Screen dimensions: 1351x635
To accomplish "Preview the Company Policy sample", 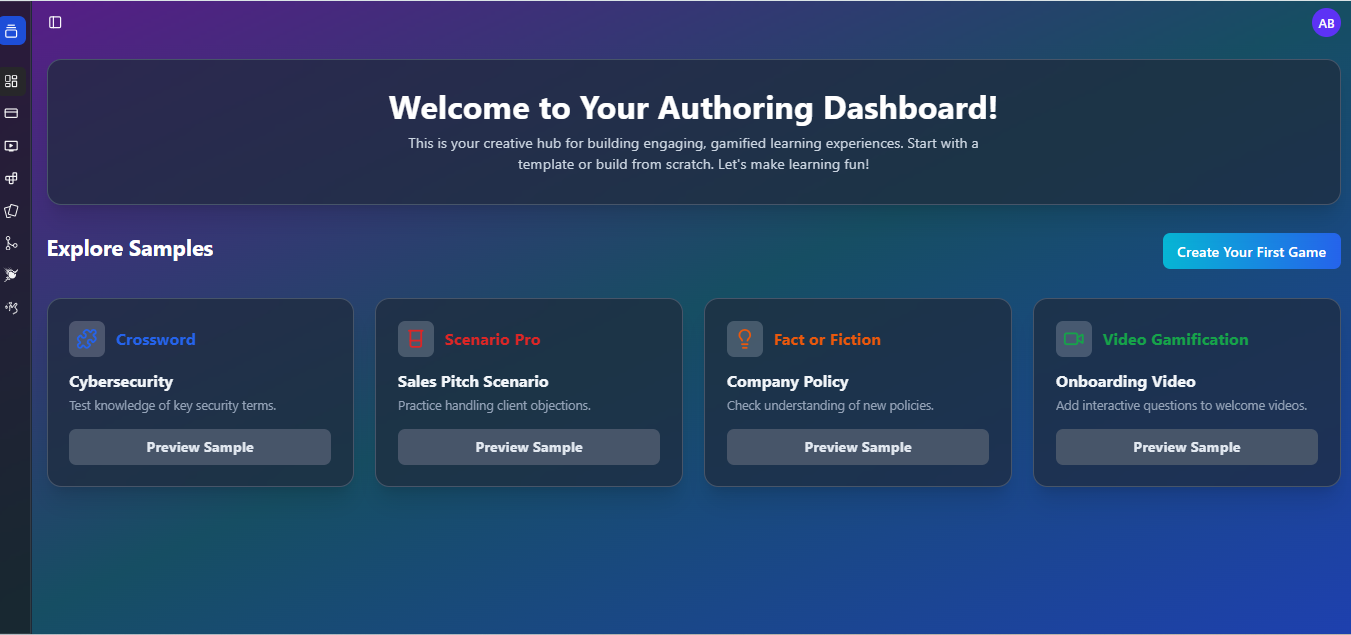I will coord(857,447).
